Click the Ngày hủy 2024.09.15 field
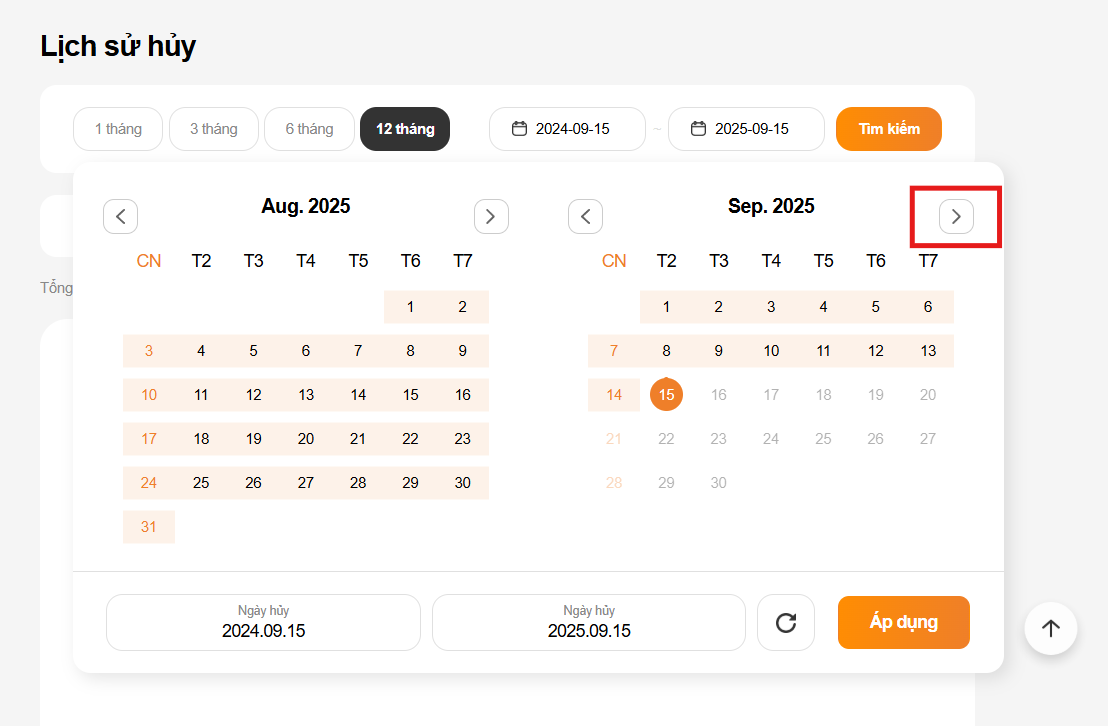Image resolution: width=1108 pixels, height=726 pixels. coord(263,622)
